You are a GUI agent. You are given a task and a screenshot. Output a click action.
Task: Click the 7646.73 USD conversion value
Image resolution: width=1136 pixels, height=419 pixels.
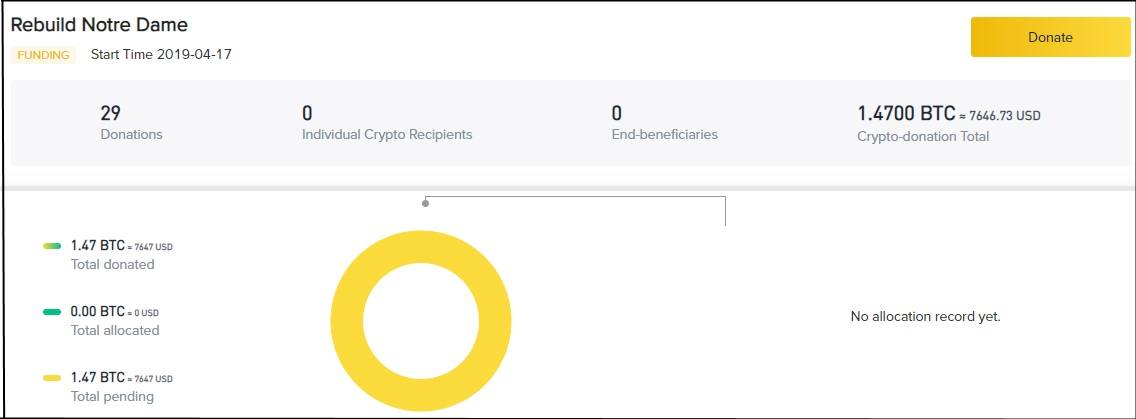point(1004,116)
